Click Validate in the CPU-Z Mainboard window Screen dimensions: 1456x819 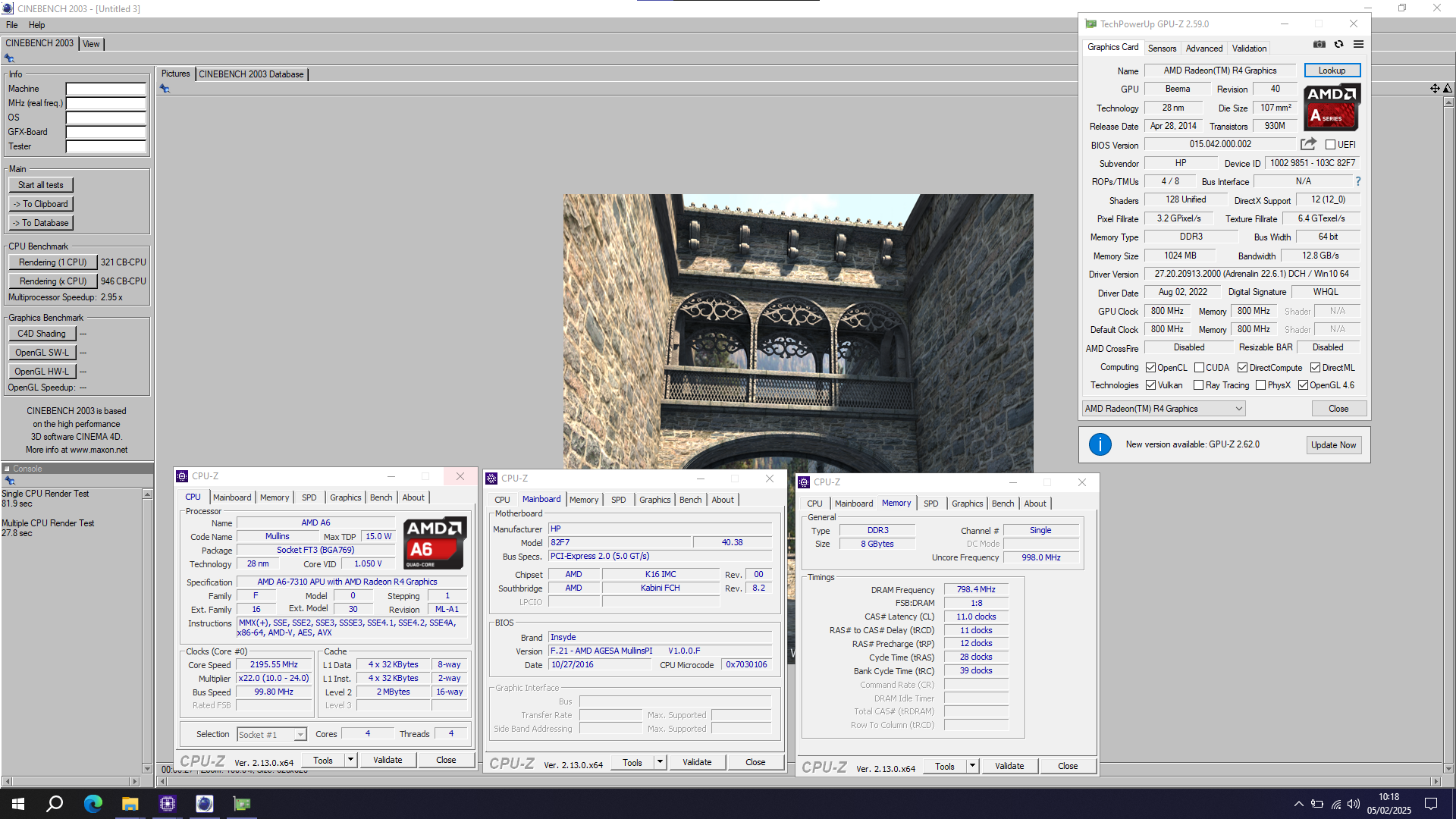tap(697, 762)
